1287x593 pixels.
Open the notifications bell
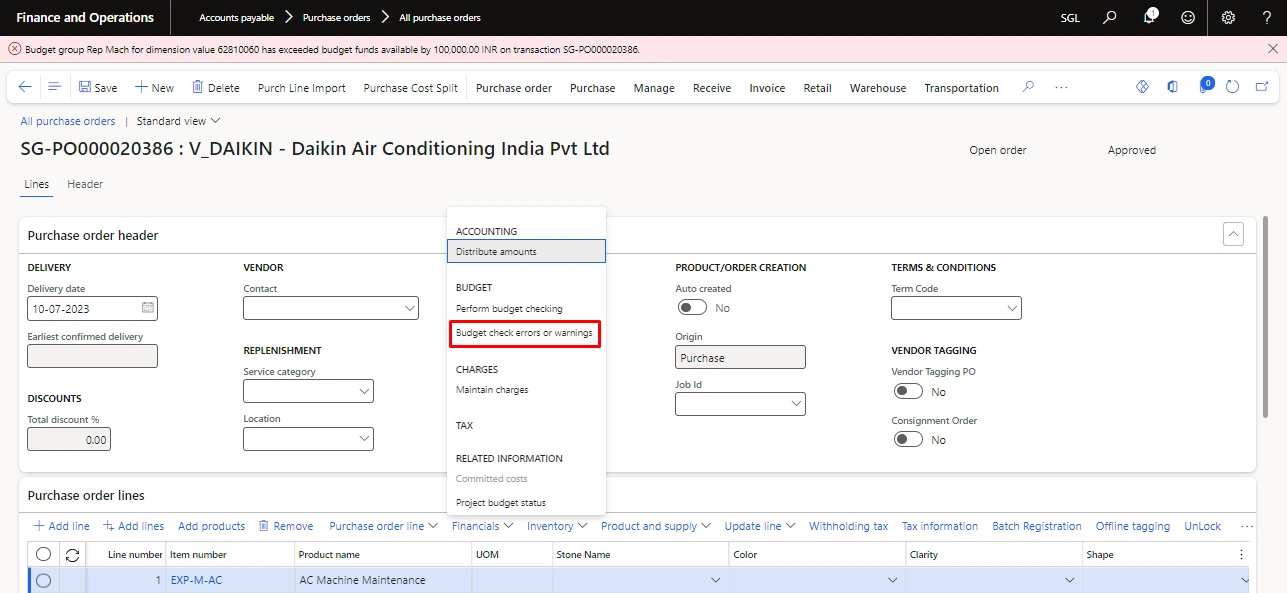click(1150, 17)
